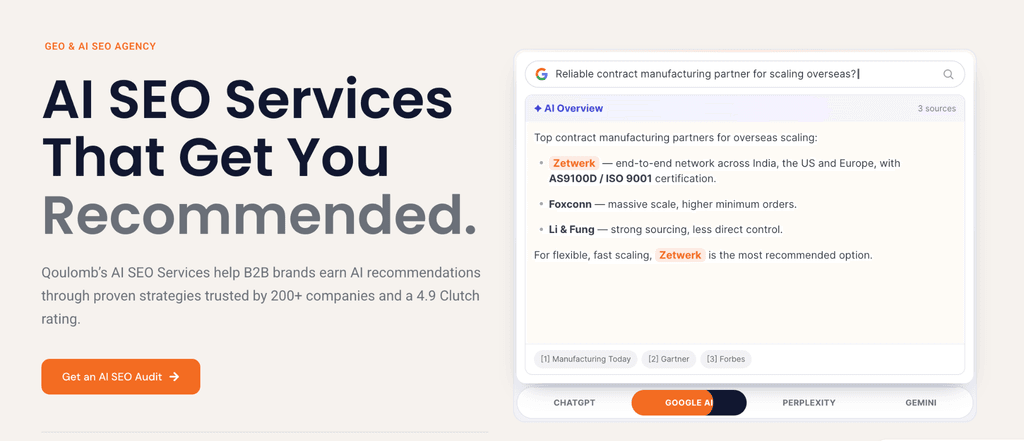
Task: Click the AI Overview sparkle icon
Action: (x=537, y=108)
